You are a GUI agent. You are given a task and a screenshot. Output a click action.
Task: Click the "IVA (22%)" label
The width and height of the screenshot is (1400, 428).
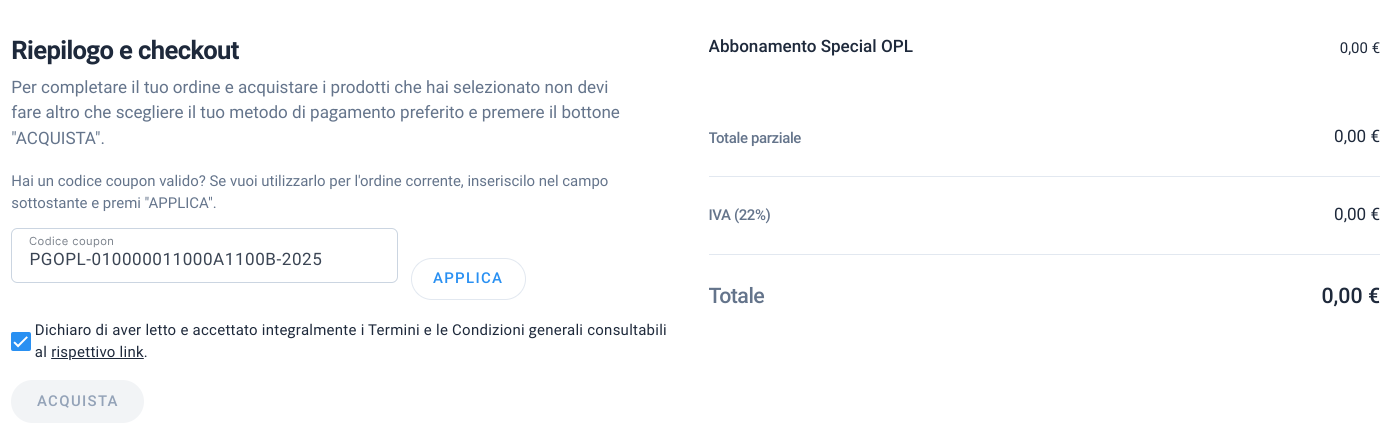tap(739, 215)
